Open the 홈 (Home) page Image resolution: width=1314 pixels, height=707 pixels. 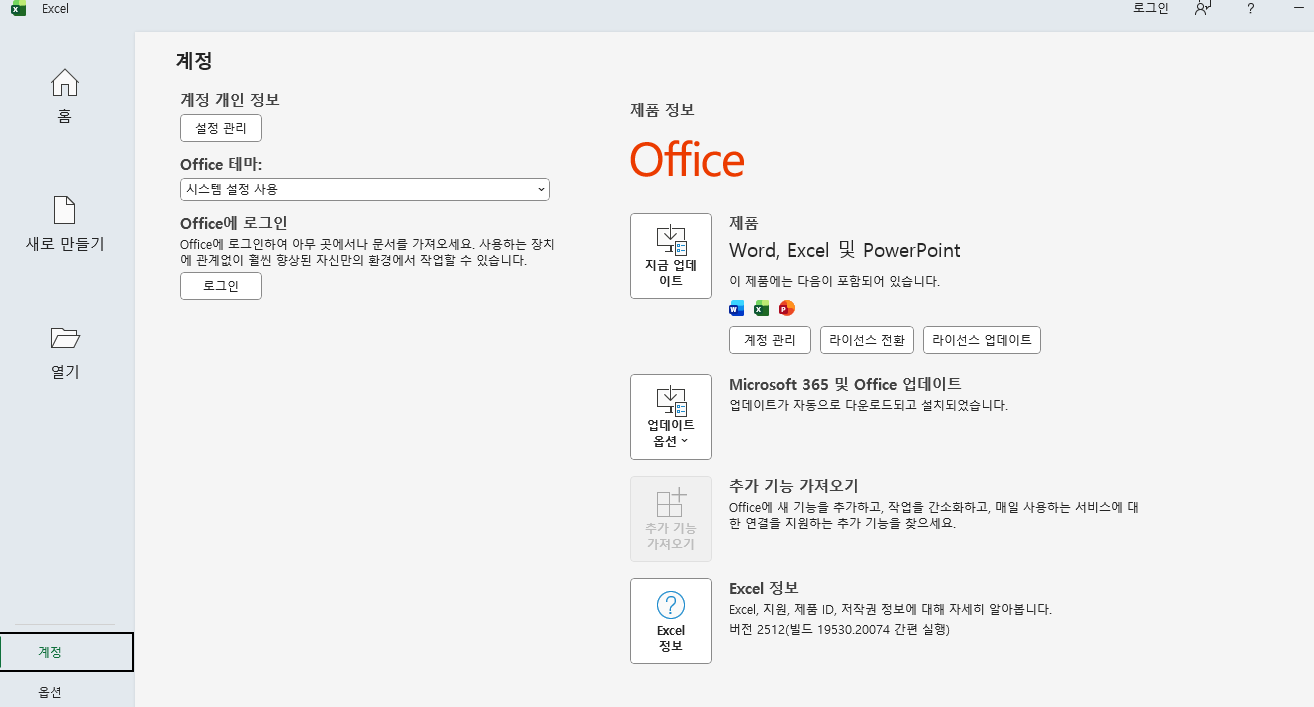tap(65, 97)
